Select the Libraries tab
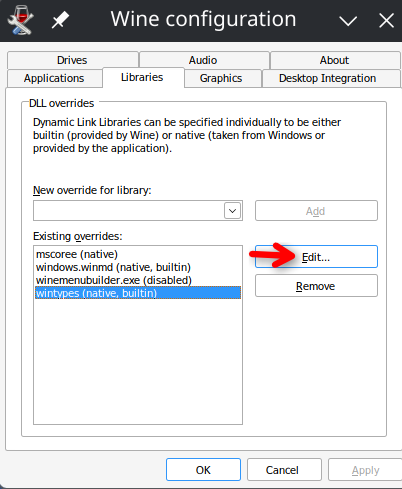Image resolution: width=402 pixels, height=489 pixels. [x=143, y=77]
